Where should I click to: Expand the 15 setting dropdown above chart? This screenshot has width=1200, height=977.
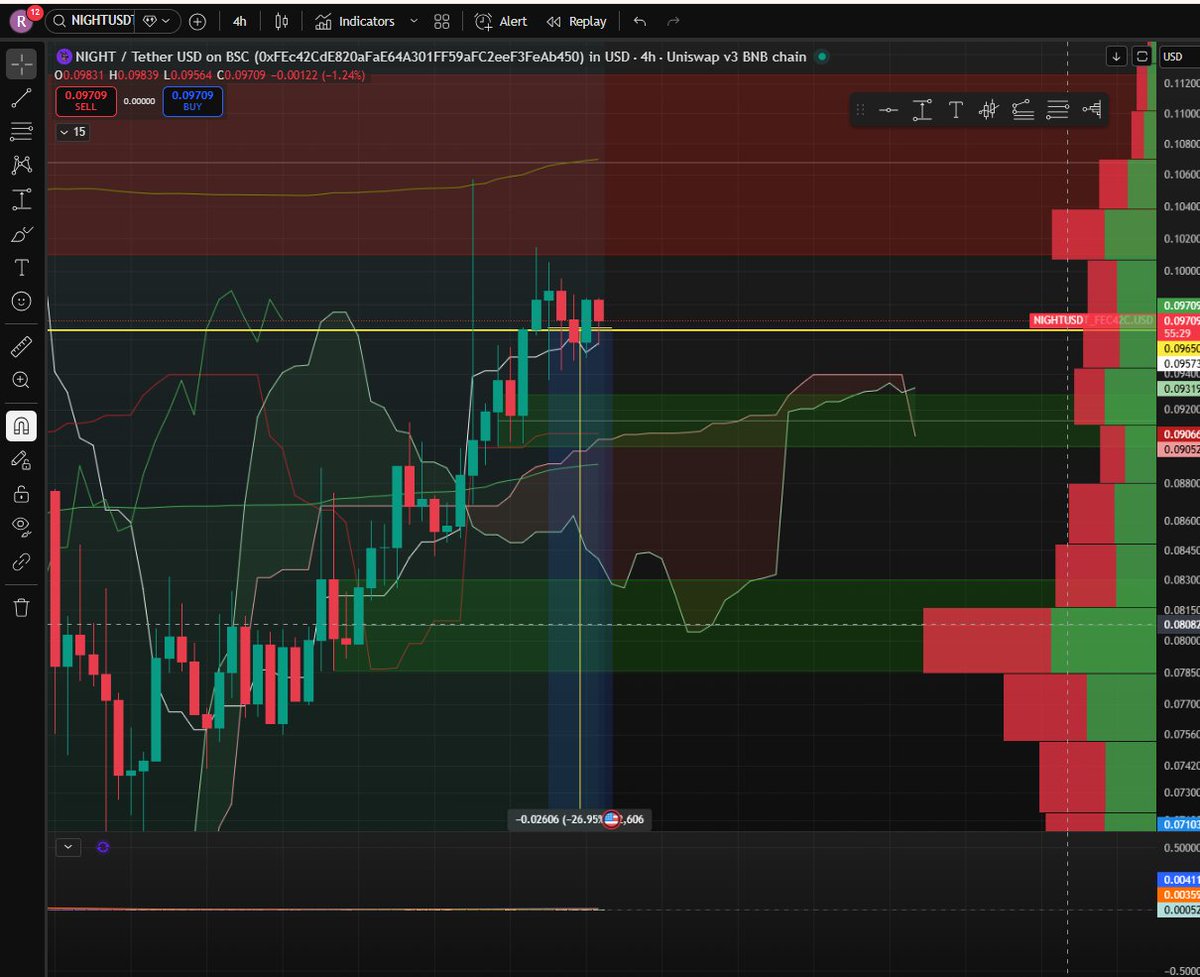(x=71, y=132)
